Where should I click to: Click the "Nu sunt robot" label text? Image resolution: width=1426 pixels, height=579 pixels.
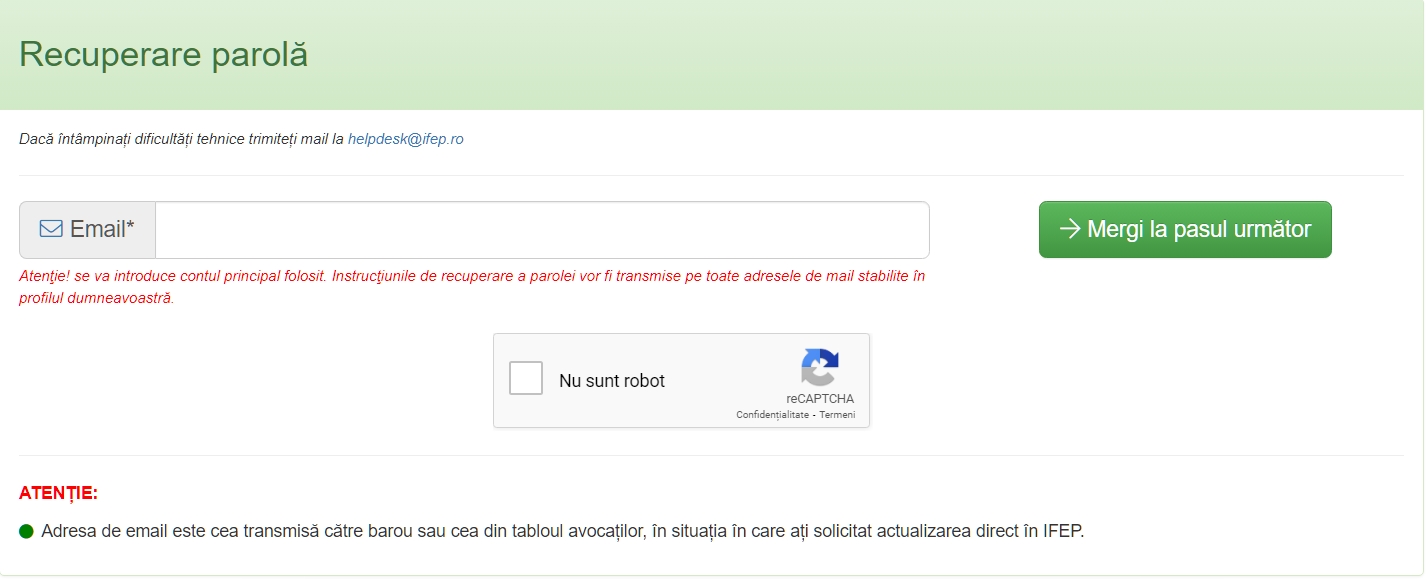click(612, 381)
